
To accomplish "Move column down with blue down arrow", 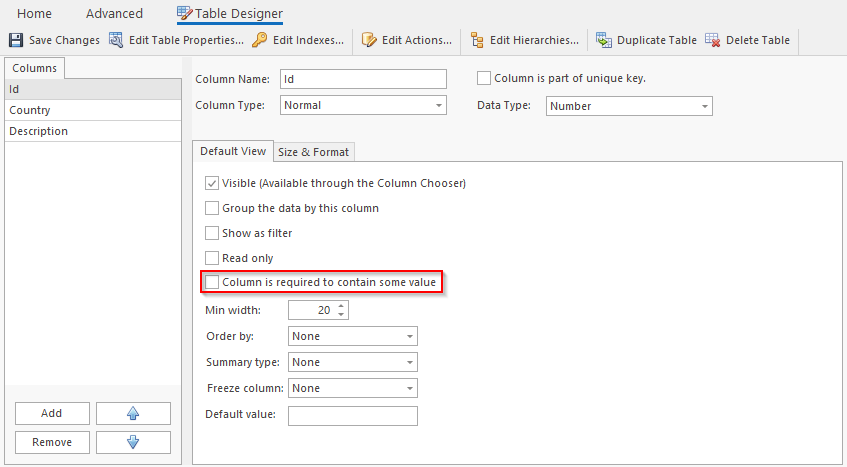I will coord(133,442).
